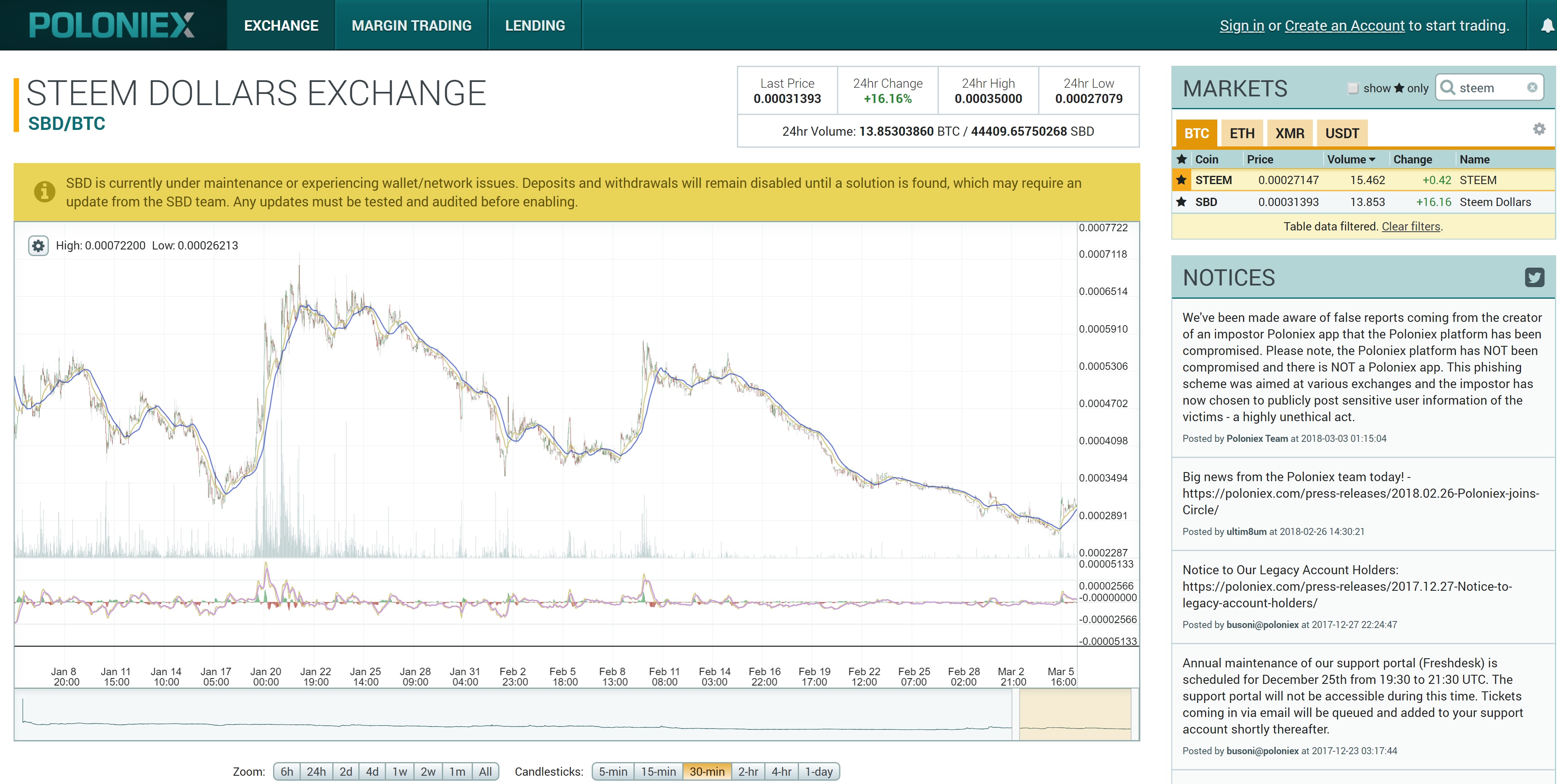Sort by the star column header

[1181, 159]
